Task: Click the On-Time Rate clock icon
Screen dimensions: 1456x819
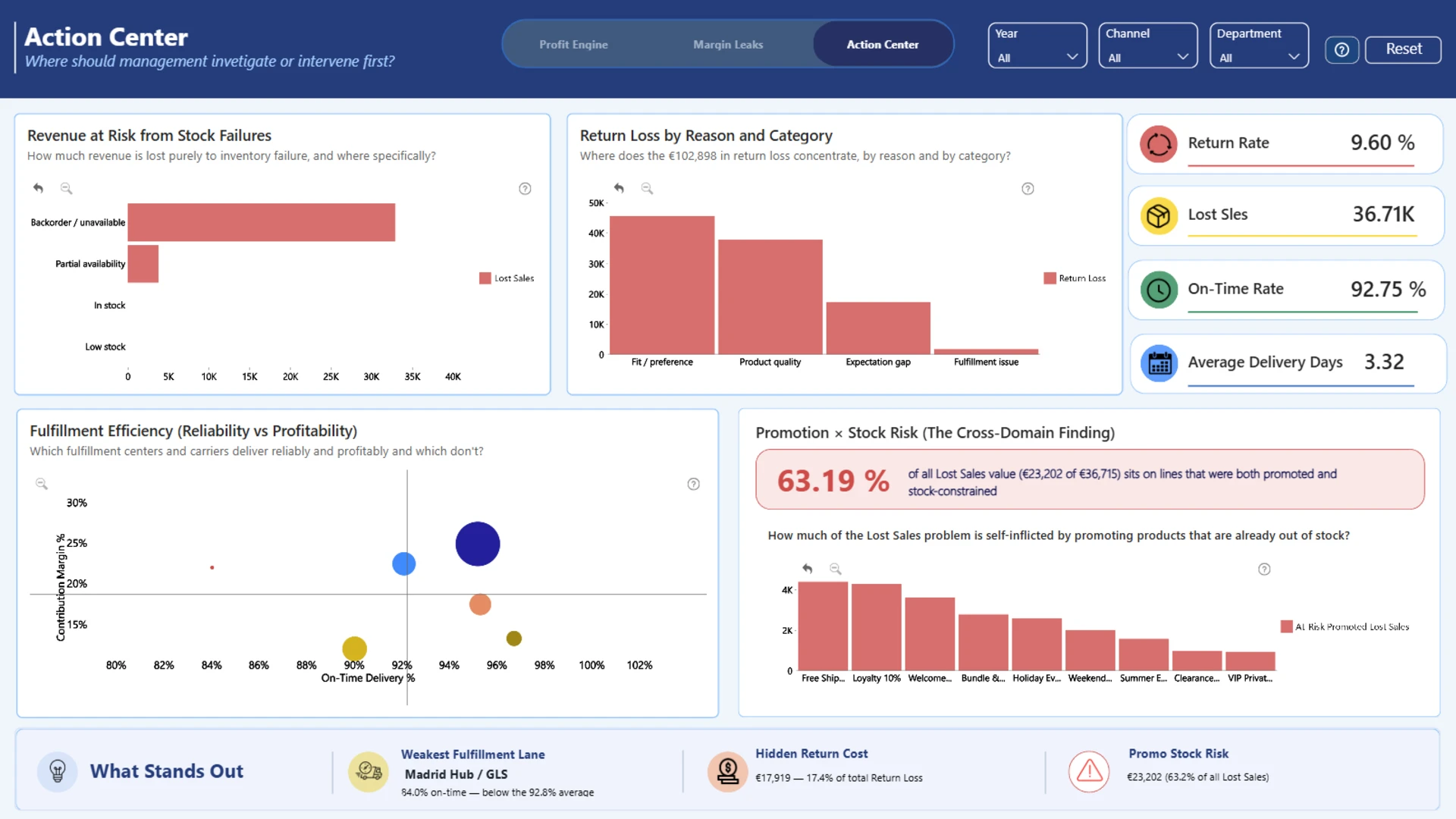Action: click(1159, 290)
